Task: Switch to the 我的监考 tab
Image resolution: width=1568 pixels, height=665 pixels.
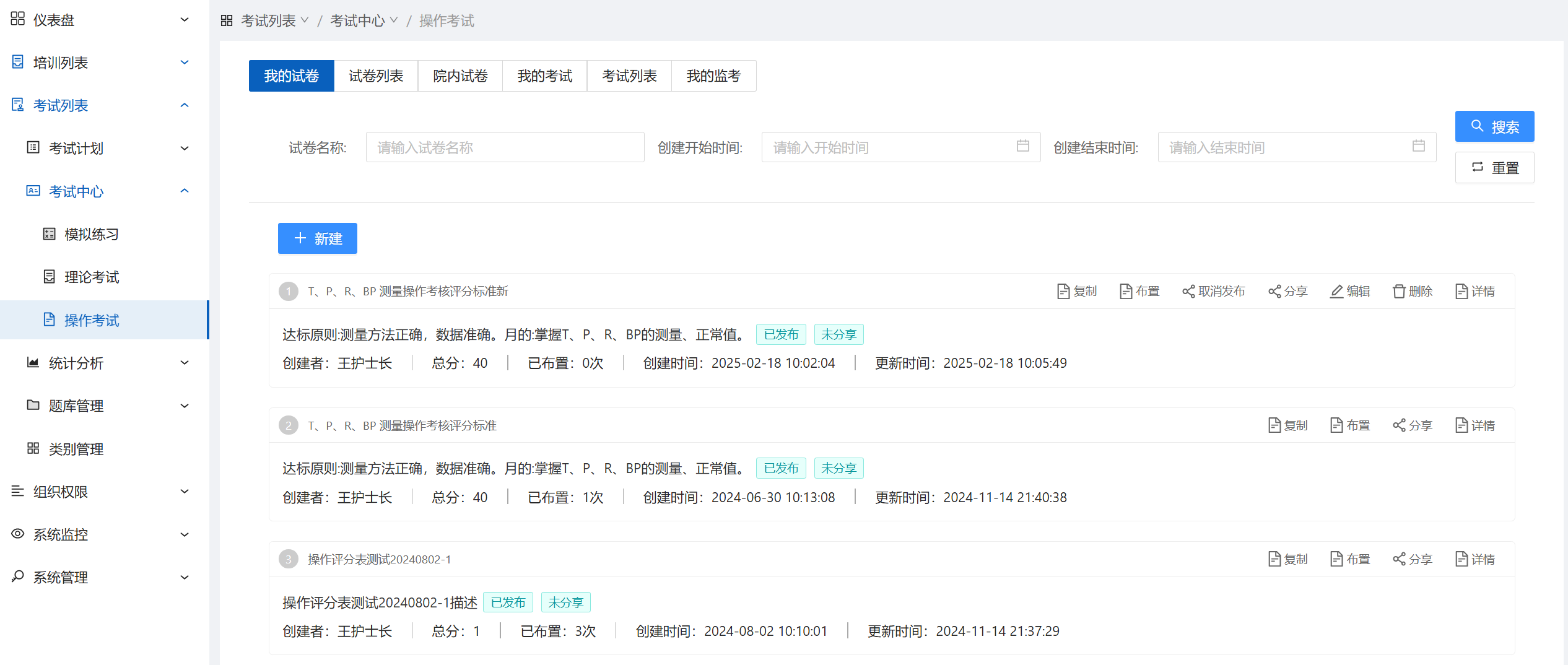Action: click(713, 76)
